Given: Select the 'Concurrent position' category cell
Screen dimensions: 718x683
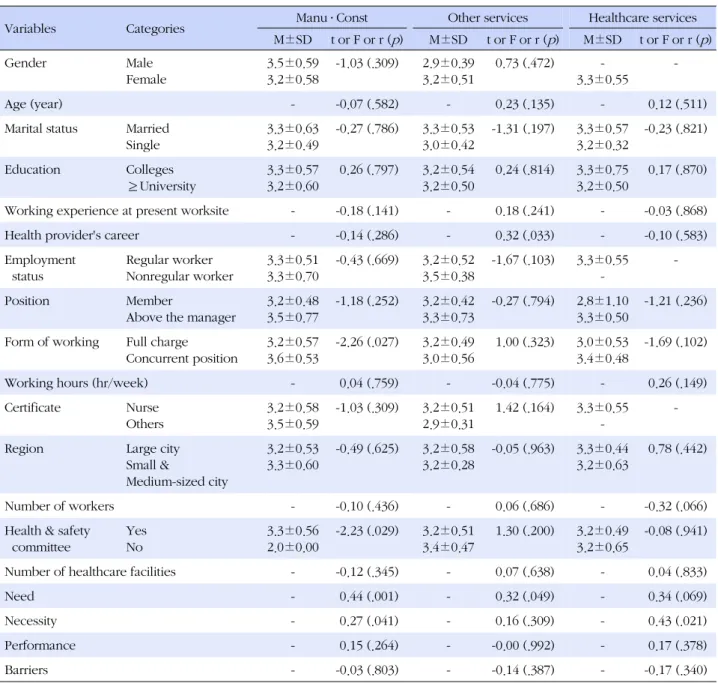Looking at the screenshot, I should point(182,358).
